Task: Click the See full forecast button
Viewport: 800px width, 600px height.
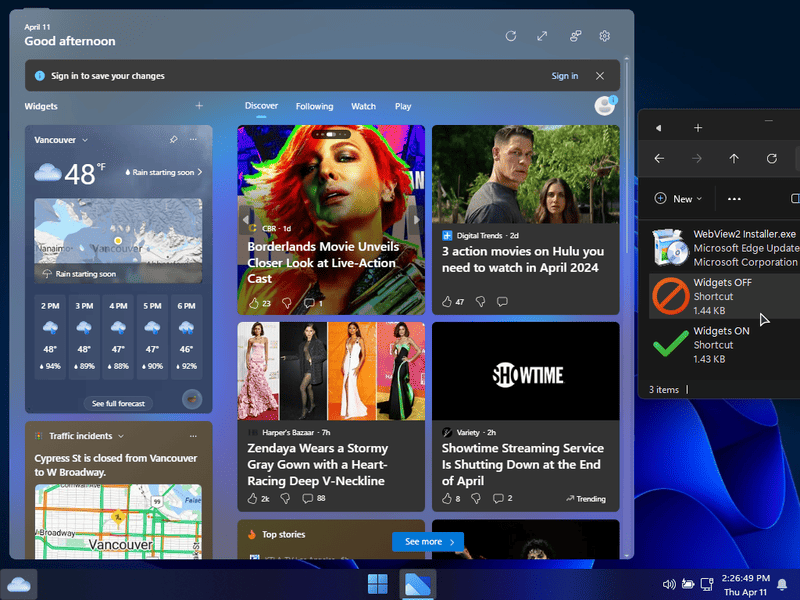Action: [x=118, y=404]
